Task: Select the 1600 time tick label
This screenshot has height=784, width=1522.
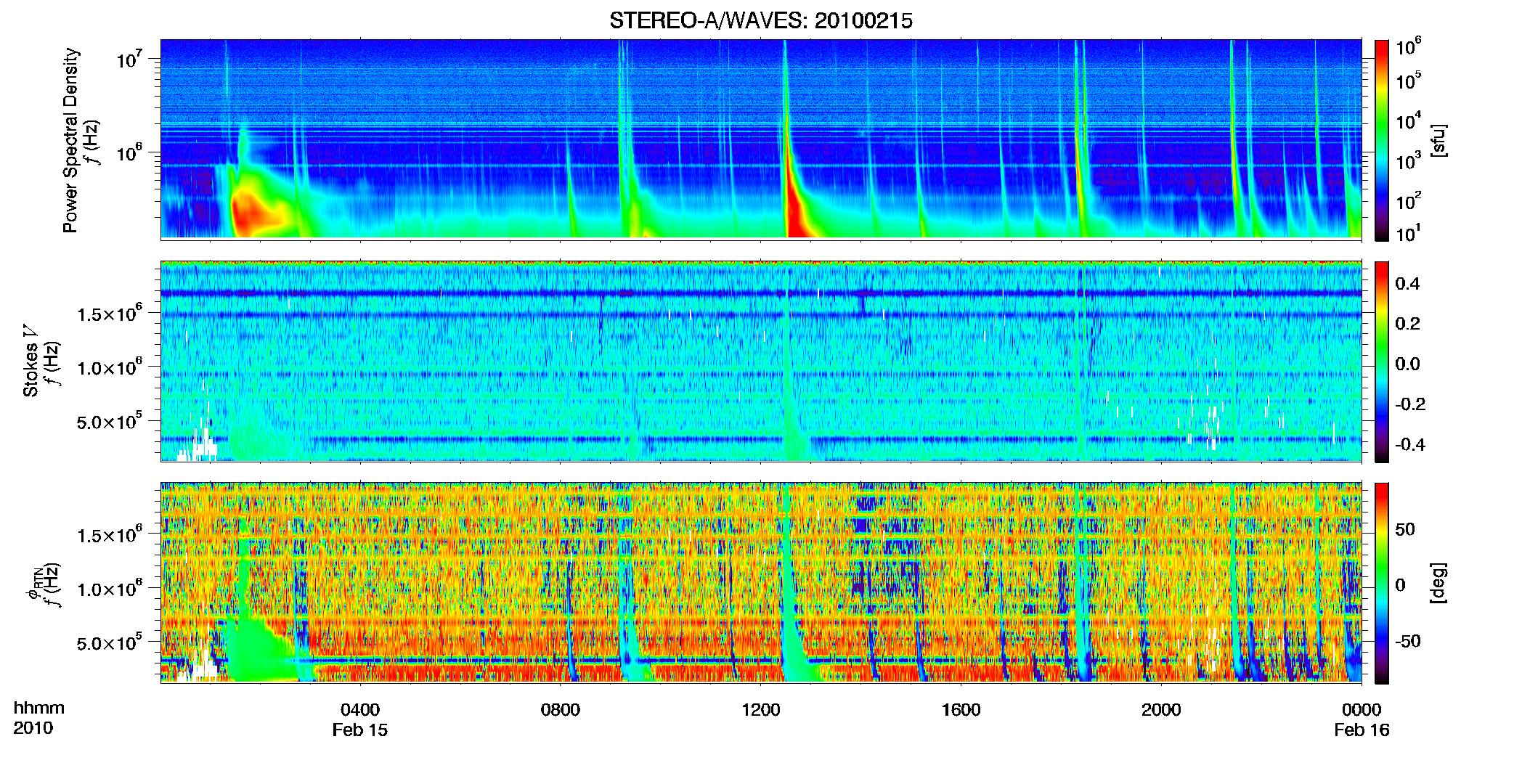Action: click(961, 710)
